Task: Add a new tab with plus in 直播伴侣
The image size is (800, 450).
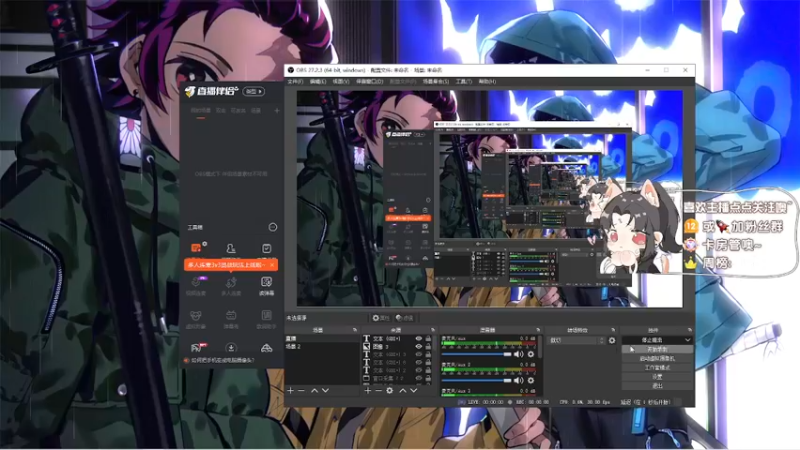Action: coord(277,111)
